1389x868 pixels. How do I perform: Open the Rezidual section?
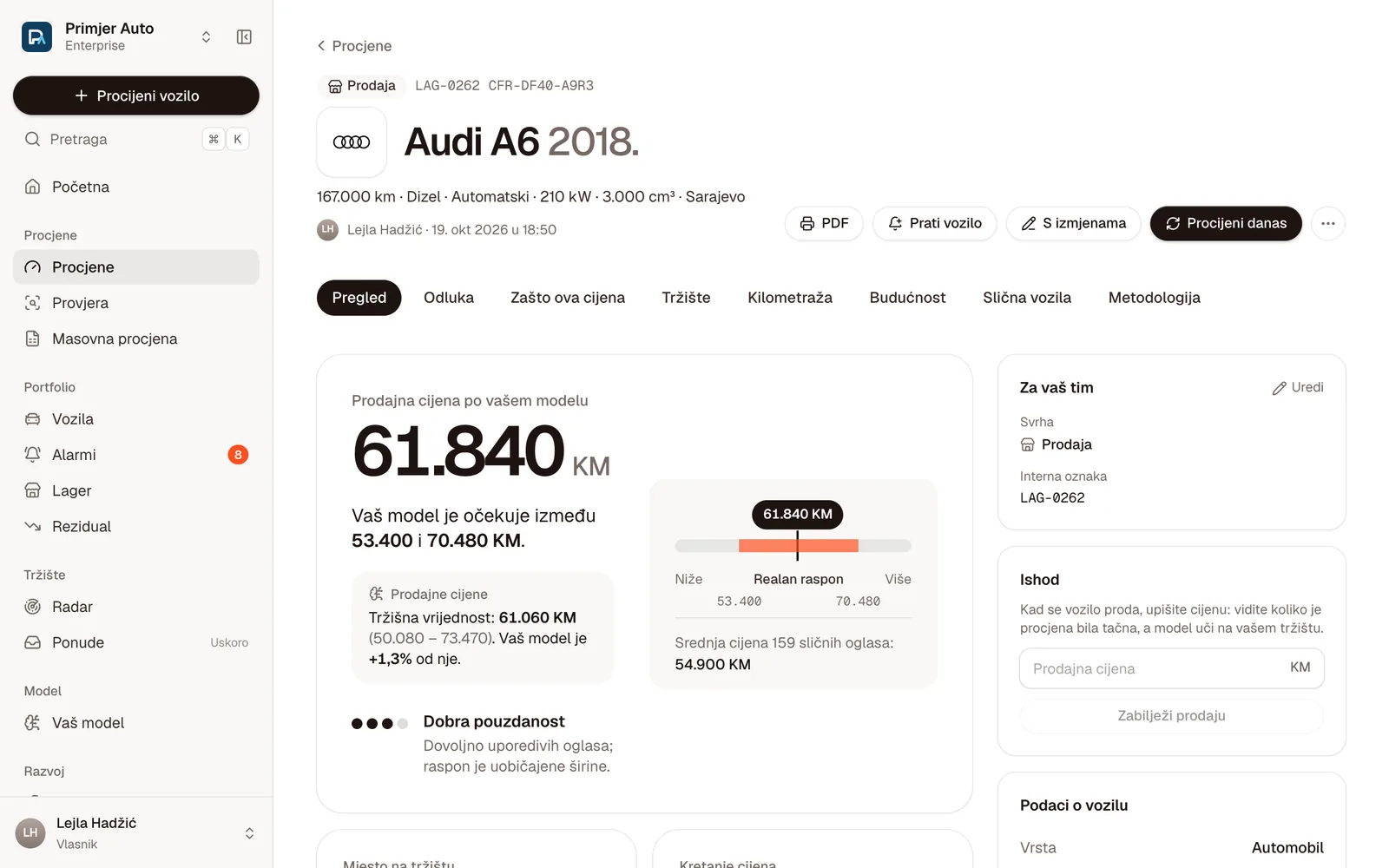(136, 526)
